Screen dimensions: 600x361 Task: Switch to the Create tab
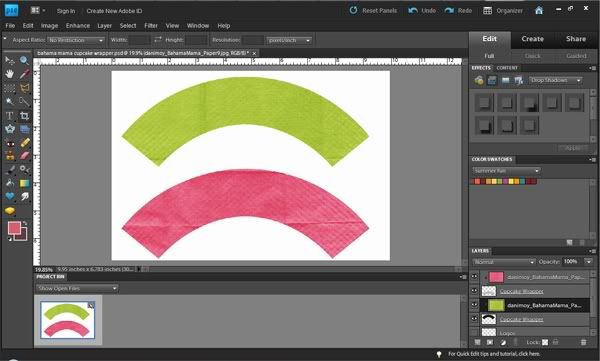pyautogui.click(x=532, y=39)
